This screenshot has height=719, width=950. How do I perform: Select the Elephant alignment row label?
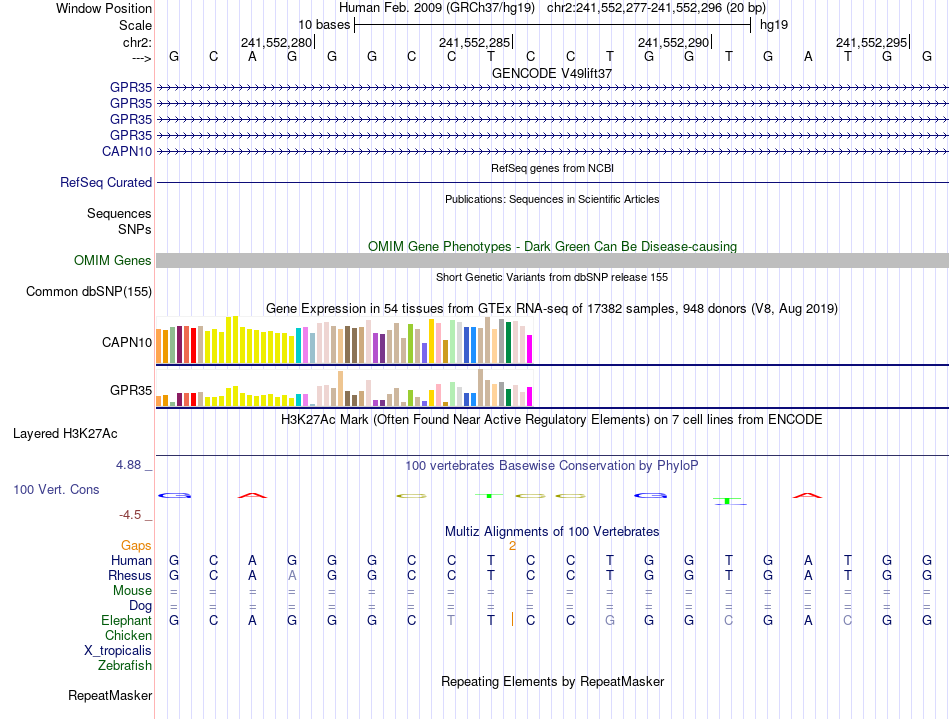coord(126,620)
